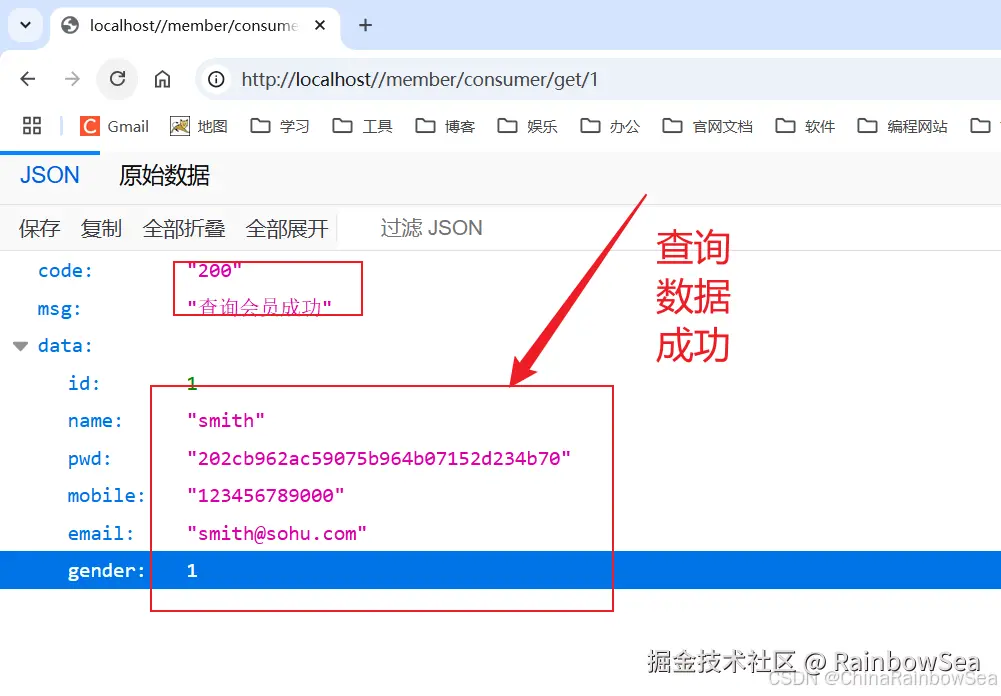Open the 办公 bookmark folder

click(610, 126)
